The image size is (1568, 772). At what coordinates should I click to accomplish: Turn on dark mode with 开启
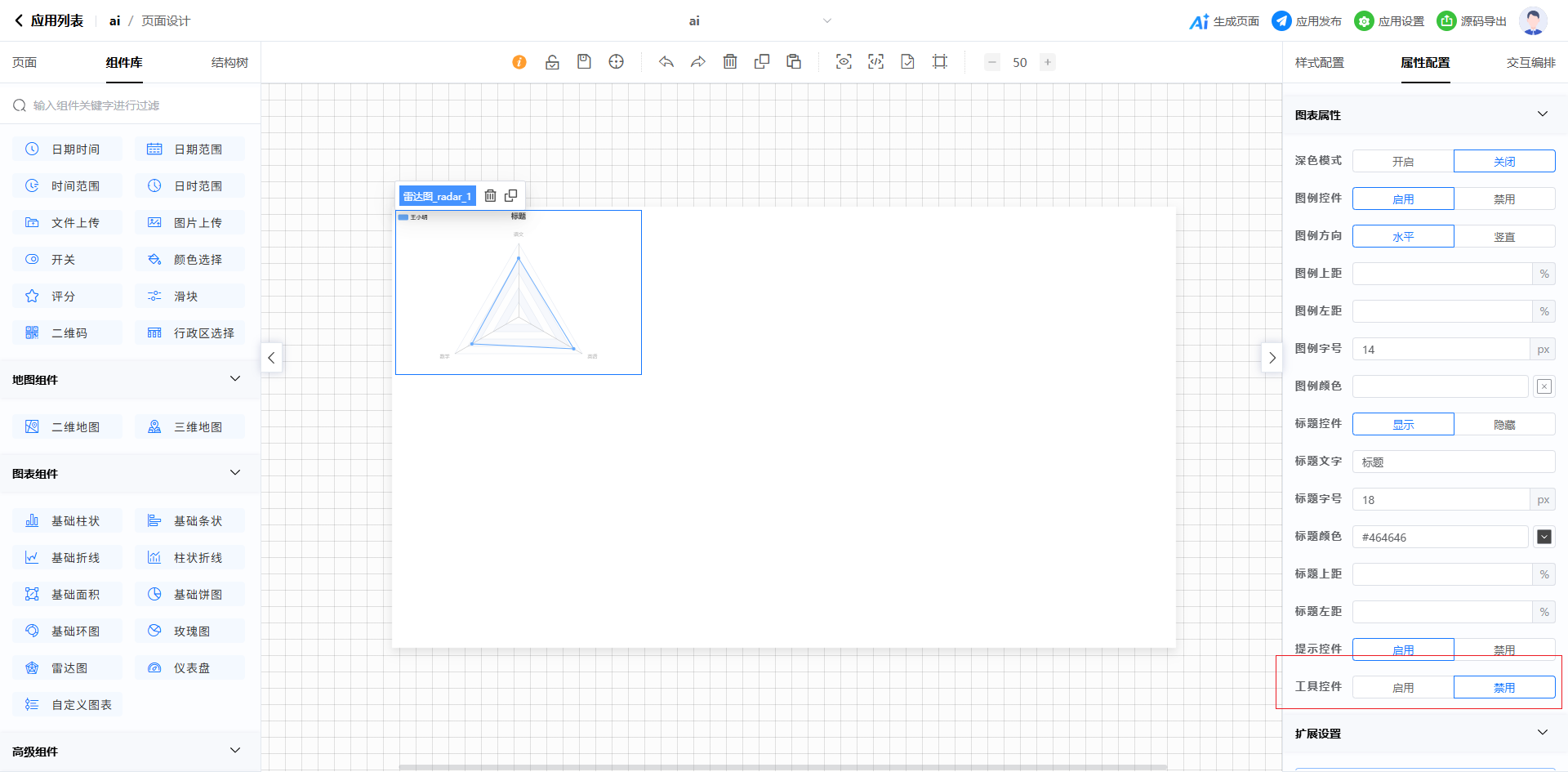pos(1402,162)
